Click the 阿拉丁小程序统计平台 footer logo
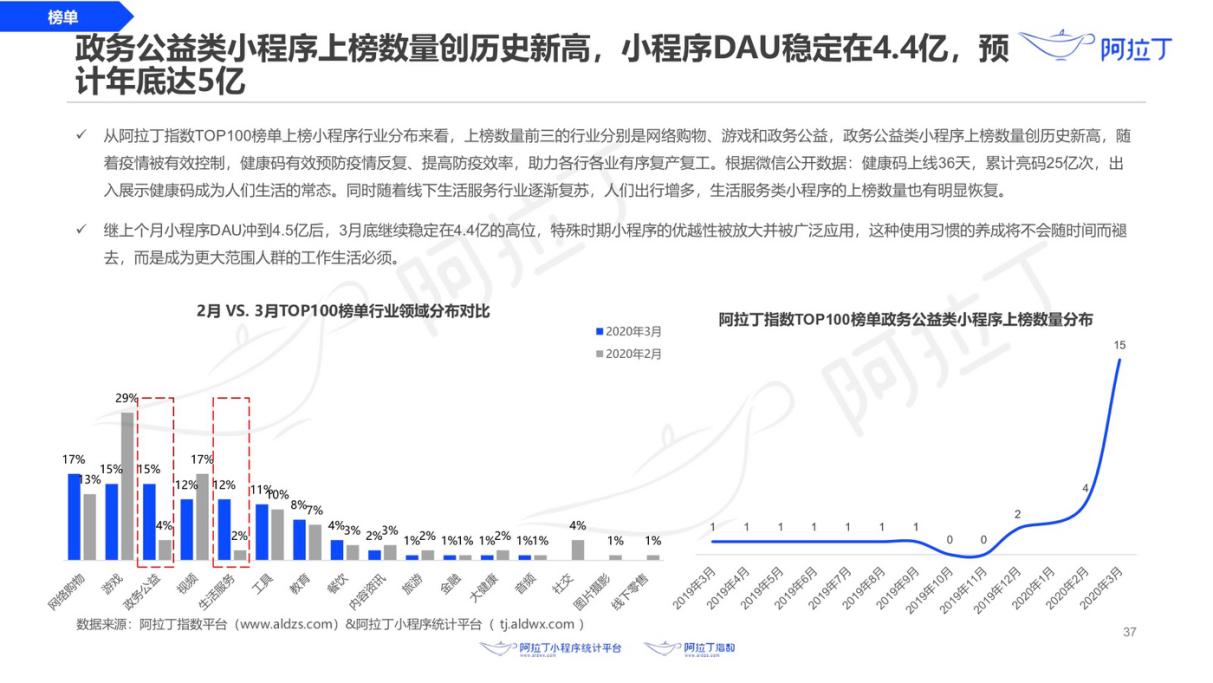Viewport: 1213px width, 683px height. pyautogui.click(x=552, y=649)
